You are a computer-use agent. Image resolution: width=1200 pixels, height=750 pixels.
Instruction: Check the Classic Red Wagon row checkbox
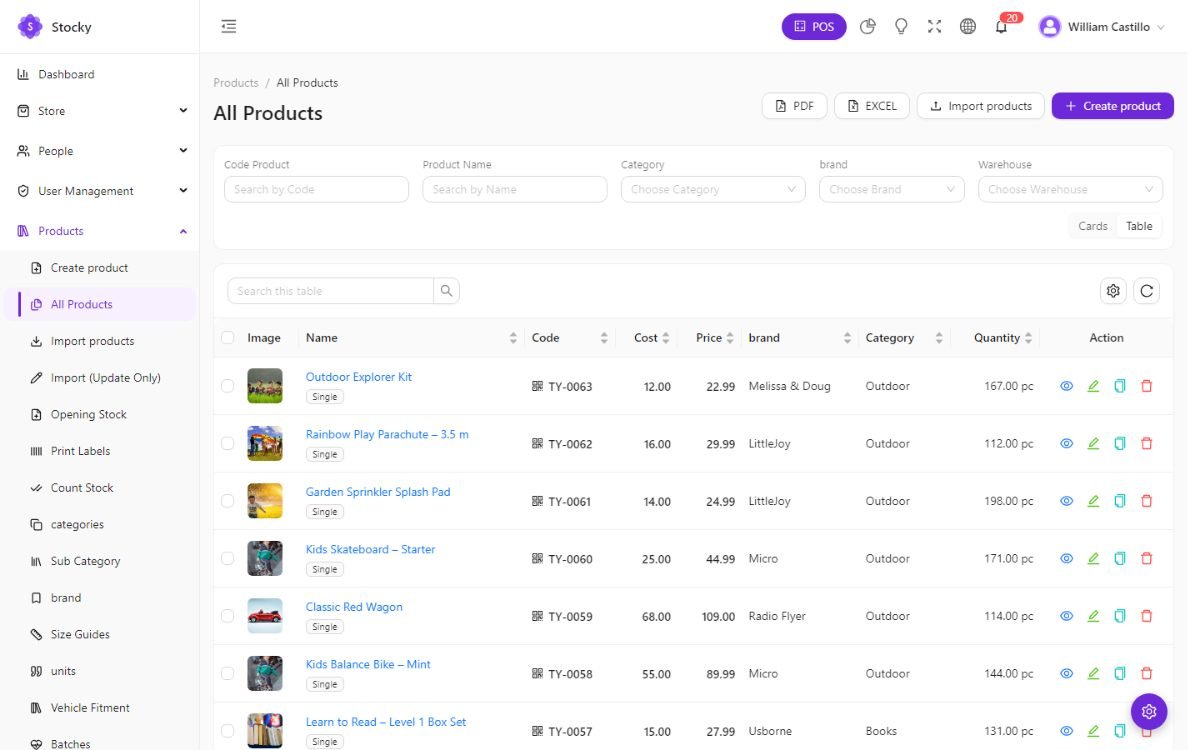(x=228, y=616)
